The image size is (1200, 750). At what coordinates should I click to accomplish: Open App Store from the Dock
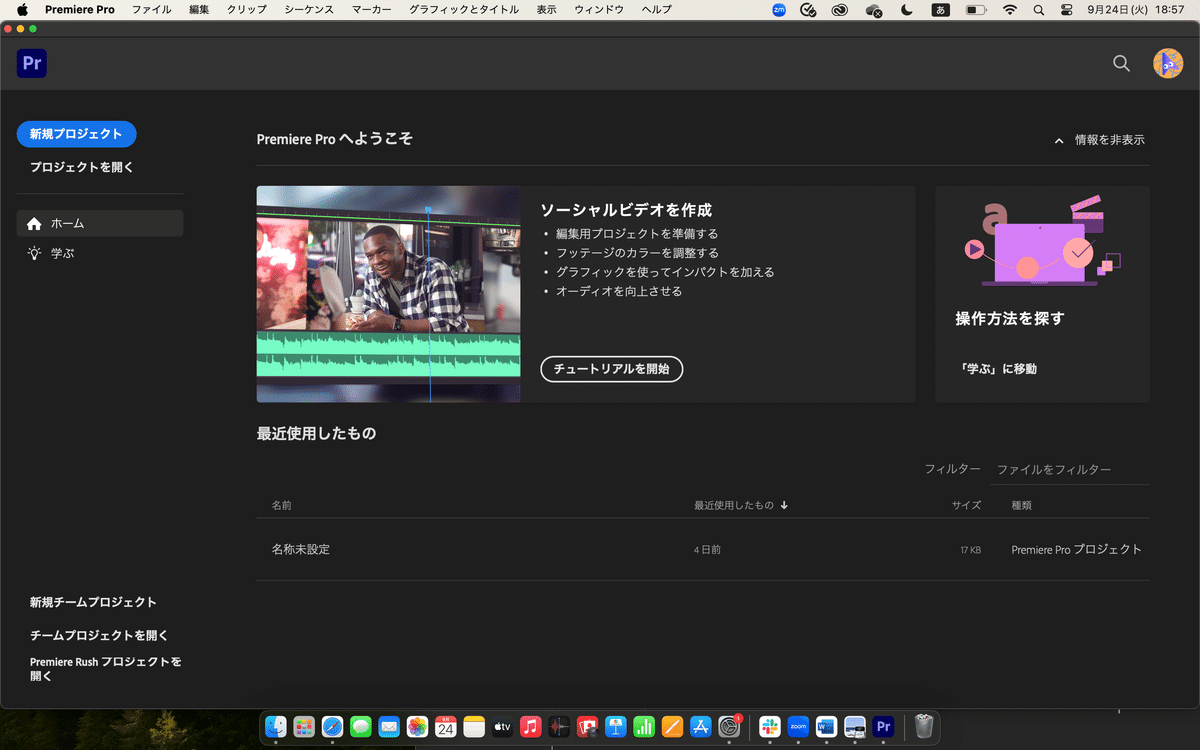pyautogui.click(x=701, y=727)
